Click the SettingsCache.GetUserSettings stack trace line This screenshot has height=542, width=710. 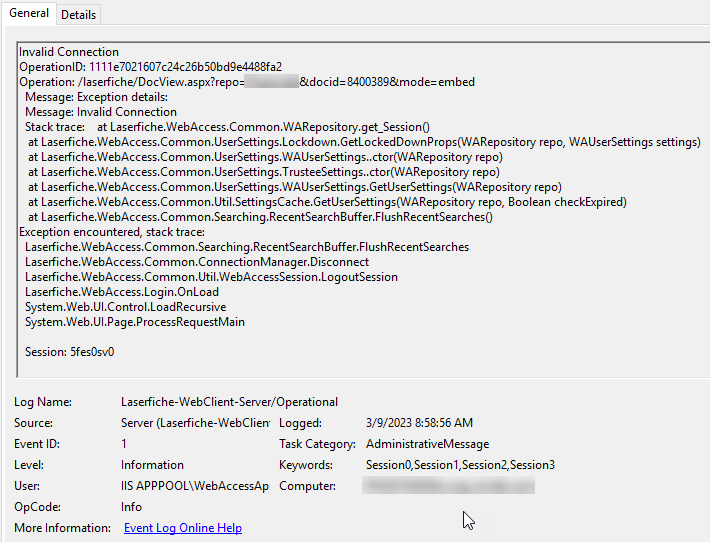(327, 201)
